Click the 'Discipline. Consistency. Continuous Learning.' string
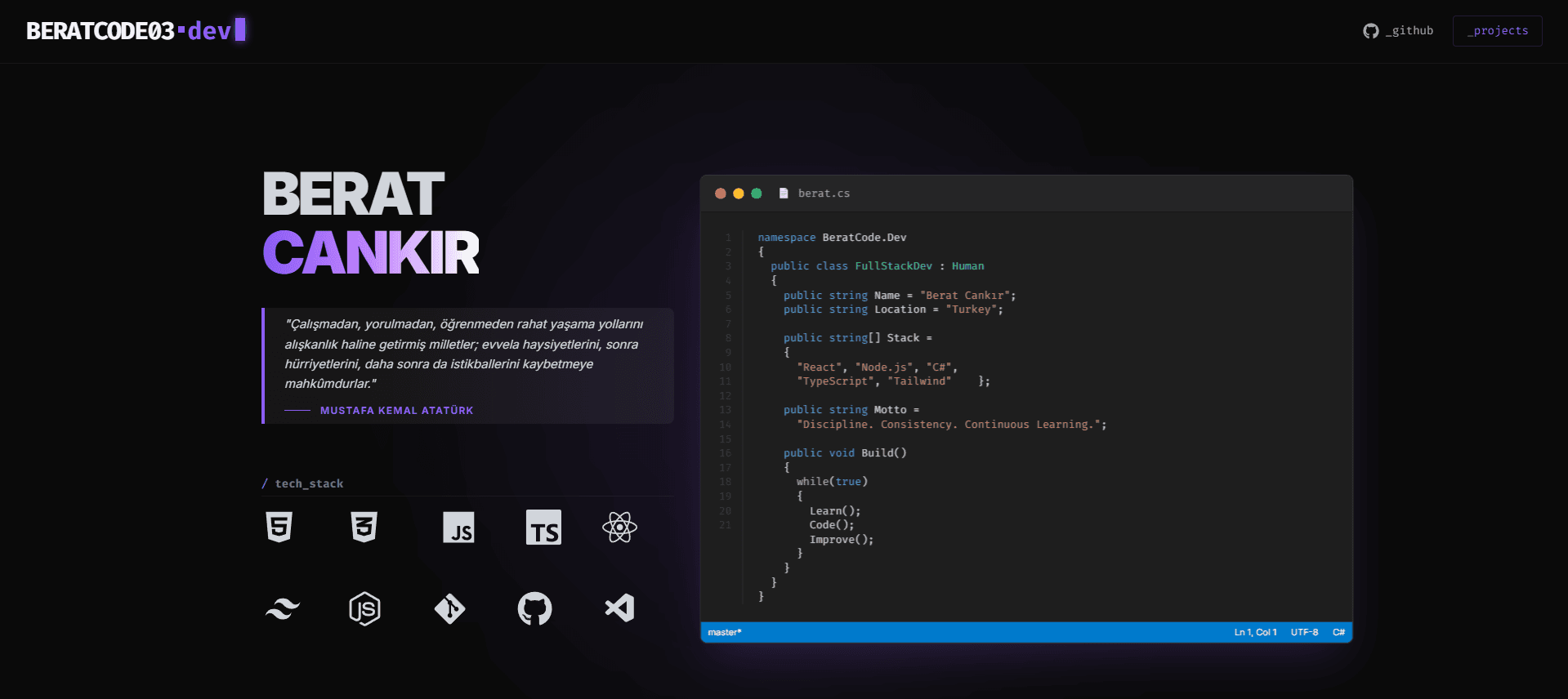Image resolution: width=1568 pixels, height=699 pixels. pos(952,425)
